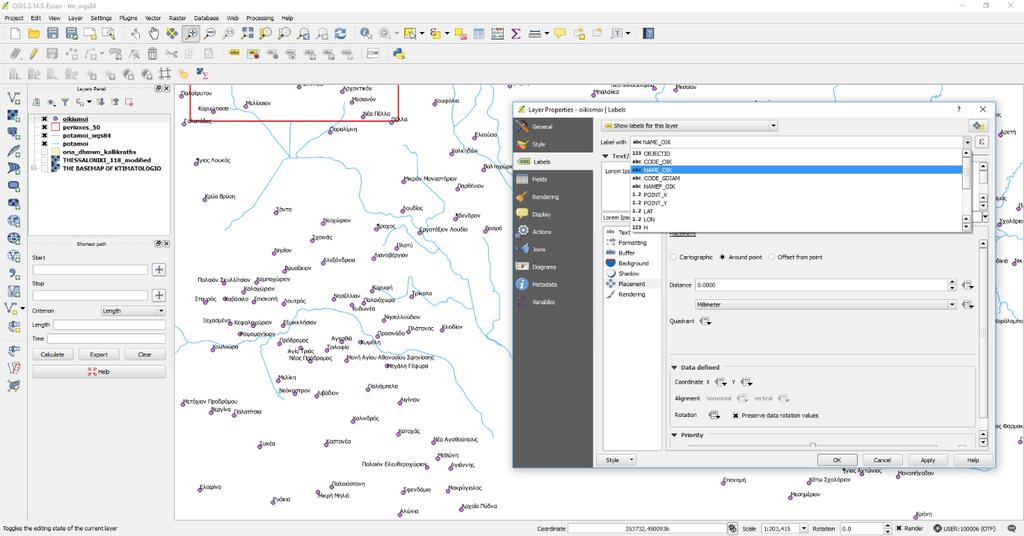Open Show labels for this layer dropdown
1024x536 pixels.
[x=690, y=125]
